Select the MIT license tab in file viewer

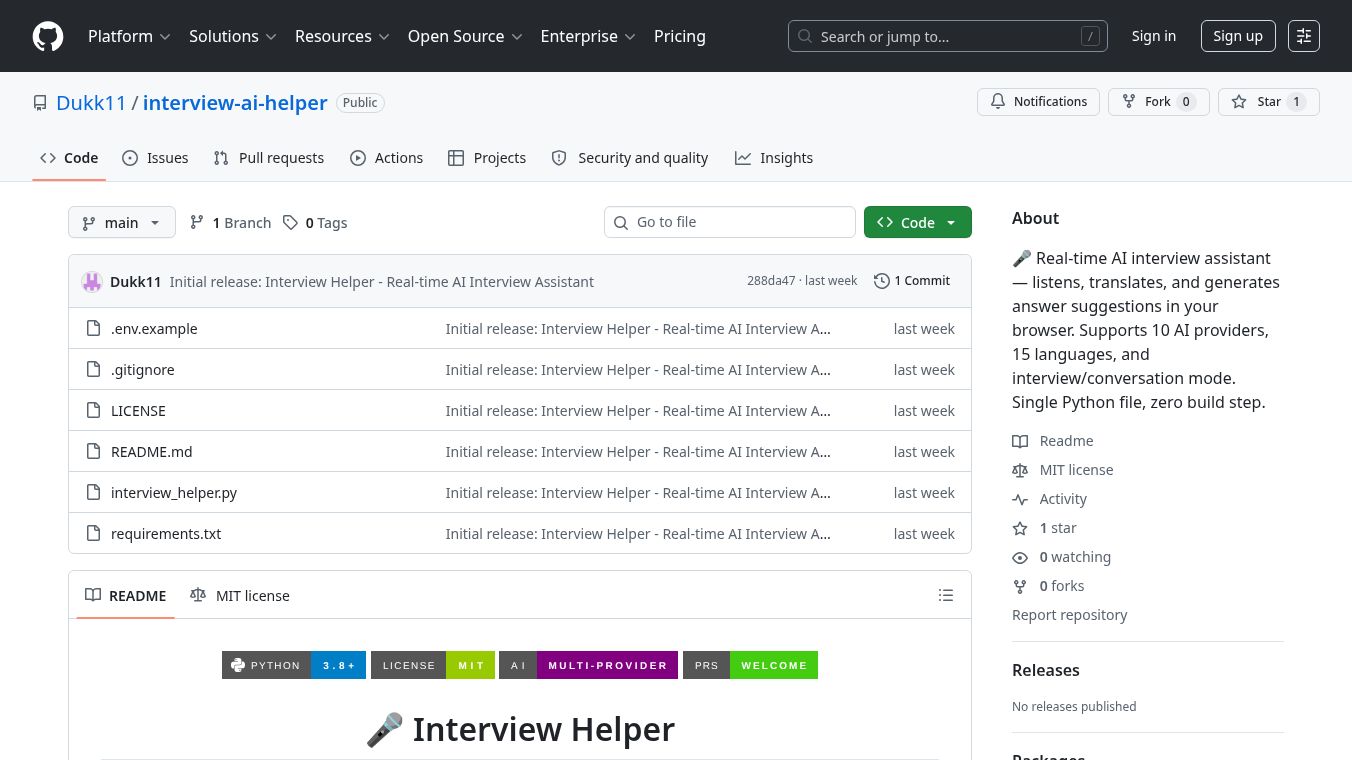[240, 596]
